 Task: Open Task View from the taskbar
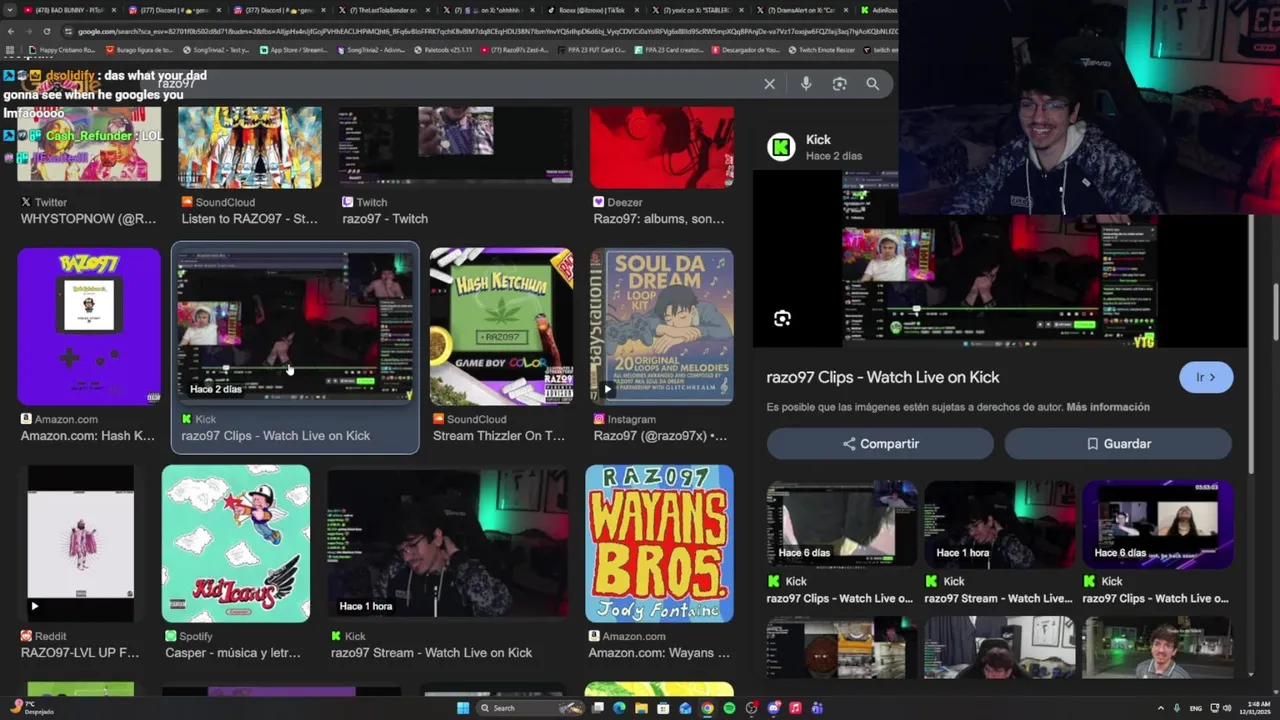(598, 708)
